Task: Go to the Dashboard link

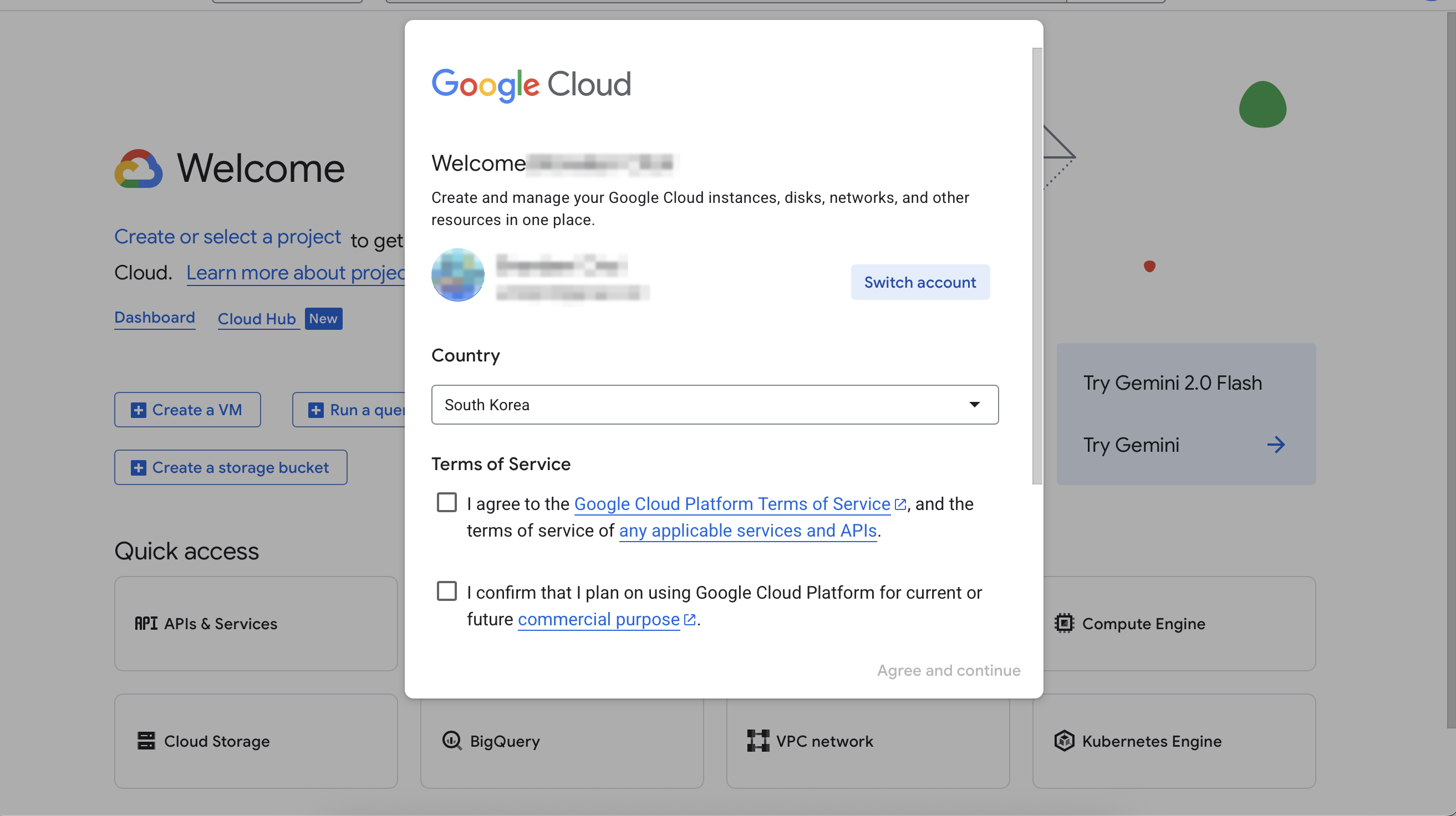Action: point(154,318)
